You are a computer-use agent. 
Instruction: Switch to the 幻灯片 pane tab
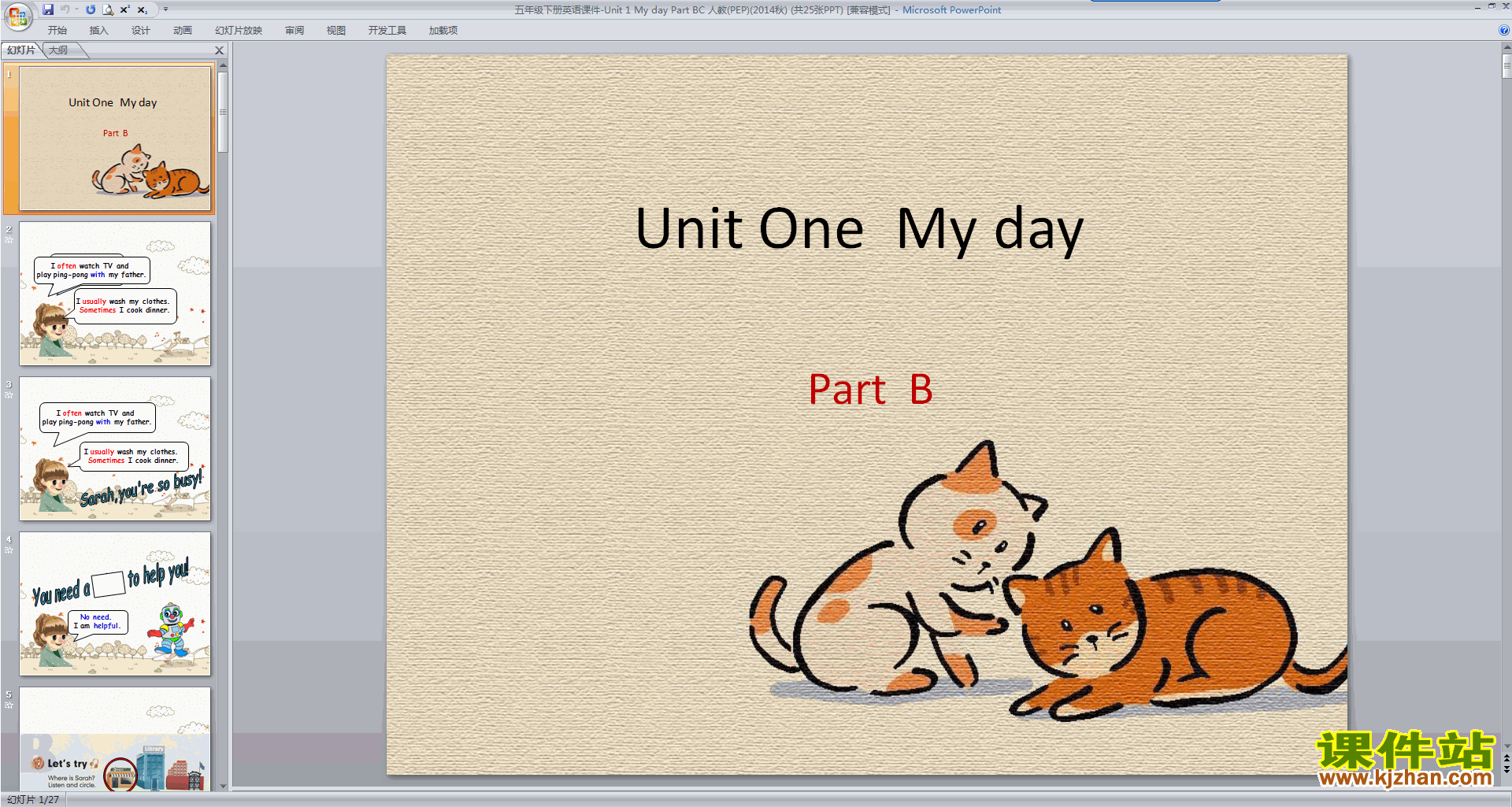21,50
